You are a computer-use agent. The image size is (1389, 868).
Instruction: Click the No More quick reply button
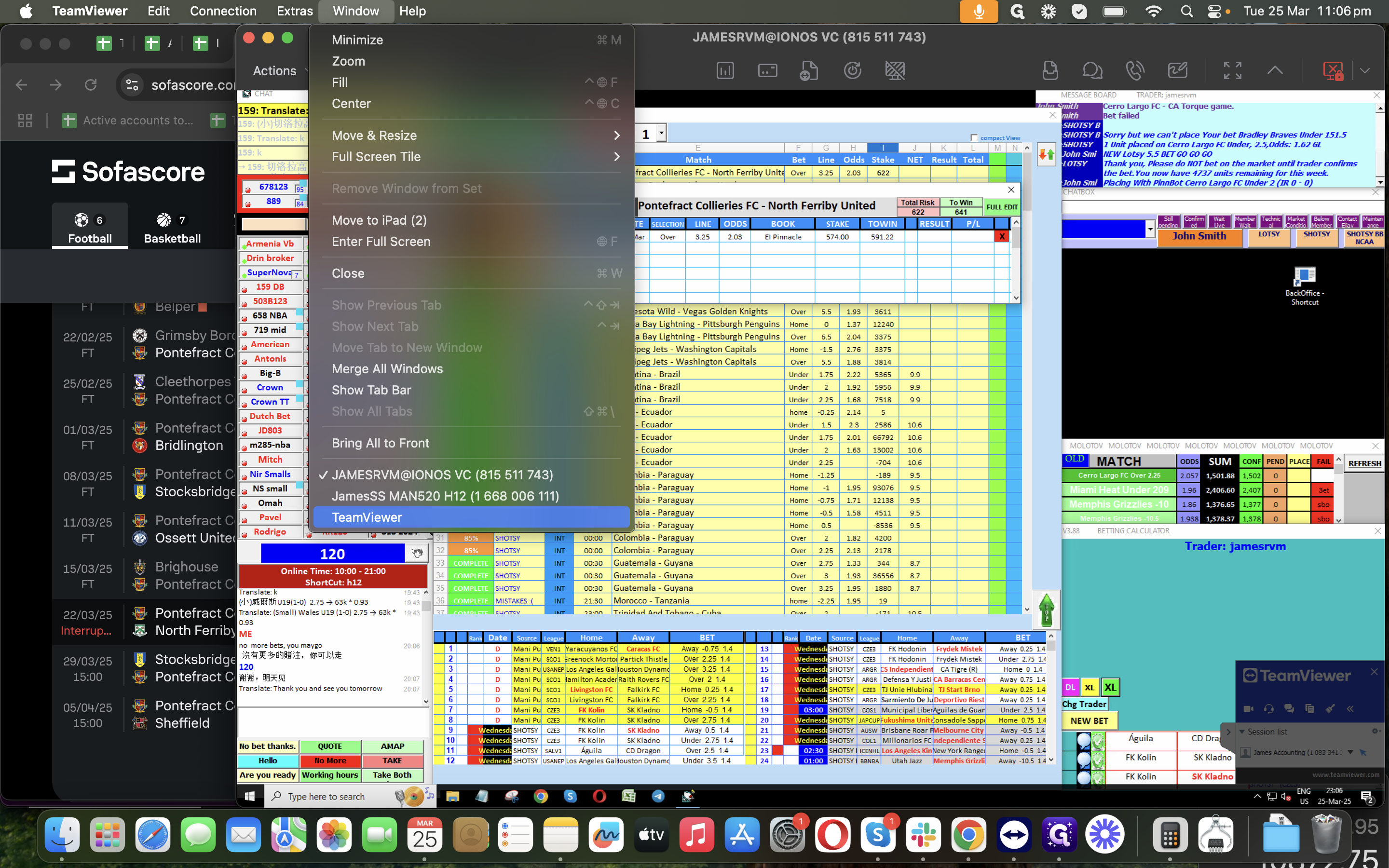tap(330, 760)
